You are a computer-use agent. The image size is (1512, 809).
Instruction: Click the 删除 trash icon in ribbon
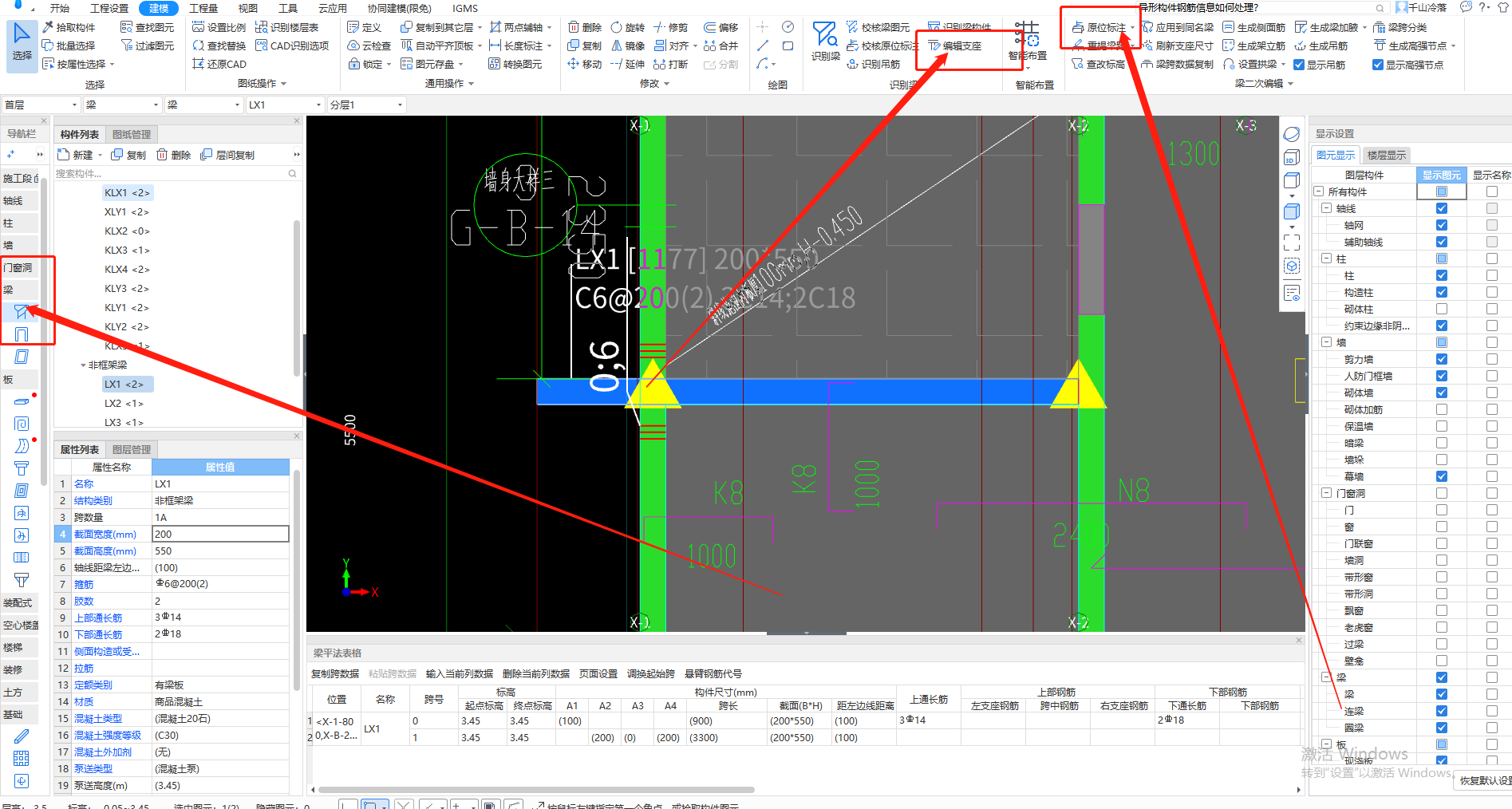tap(574, 27)
